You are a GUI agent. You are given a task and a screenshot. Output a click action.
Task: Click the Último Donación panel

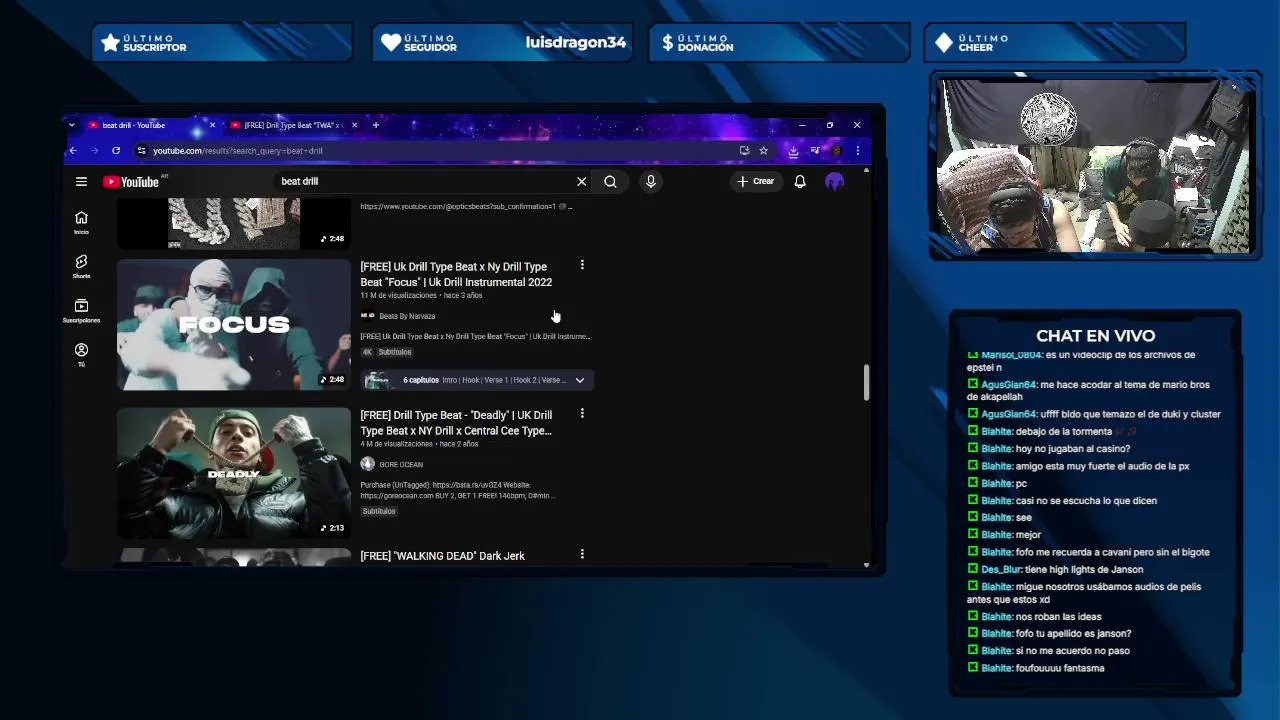click(778, 42)
